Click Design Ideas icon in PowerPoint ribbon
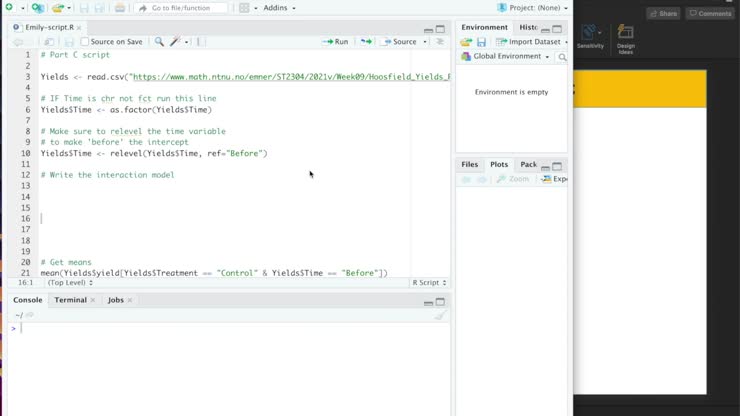This screenshot has width=740, height=416. tap(625, 39)
